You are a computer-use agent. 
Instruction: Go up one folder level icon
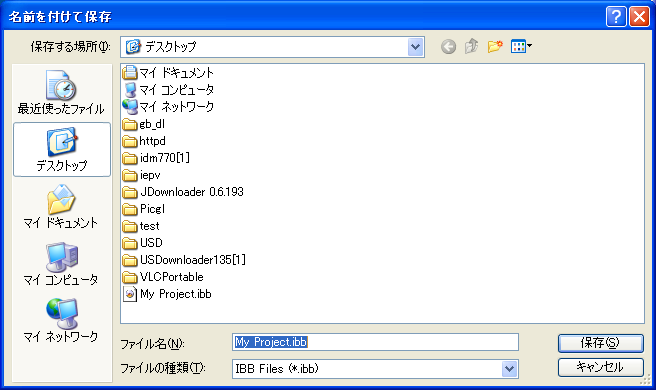[472, 46]
